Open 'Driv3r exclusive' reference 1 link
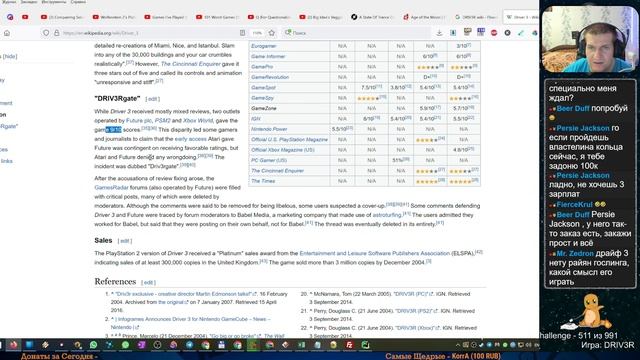Image resolution: width=640 pixels, height=360 pixels. (x=184, y=294)
